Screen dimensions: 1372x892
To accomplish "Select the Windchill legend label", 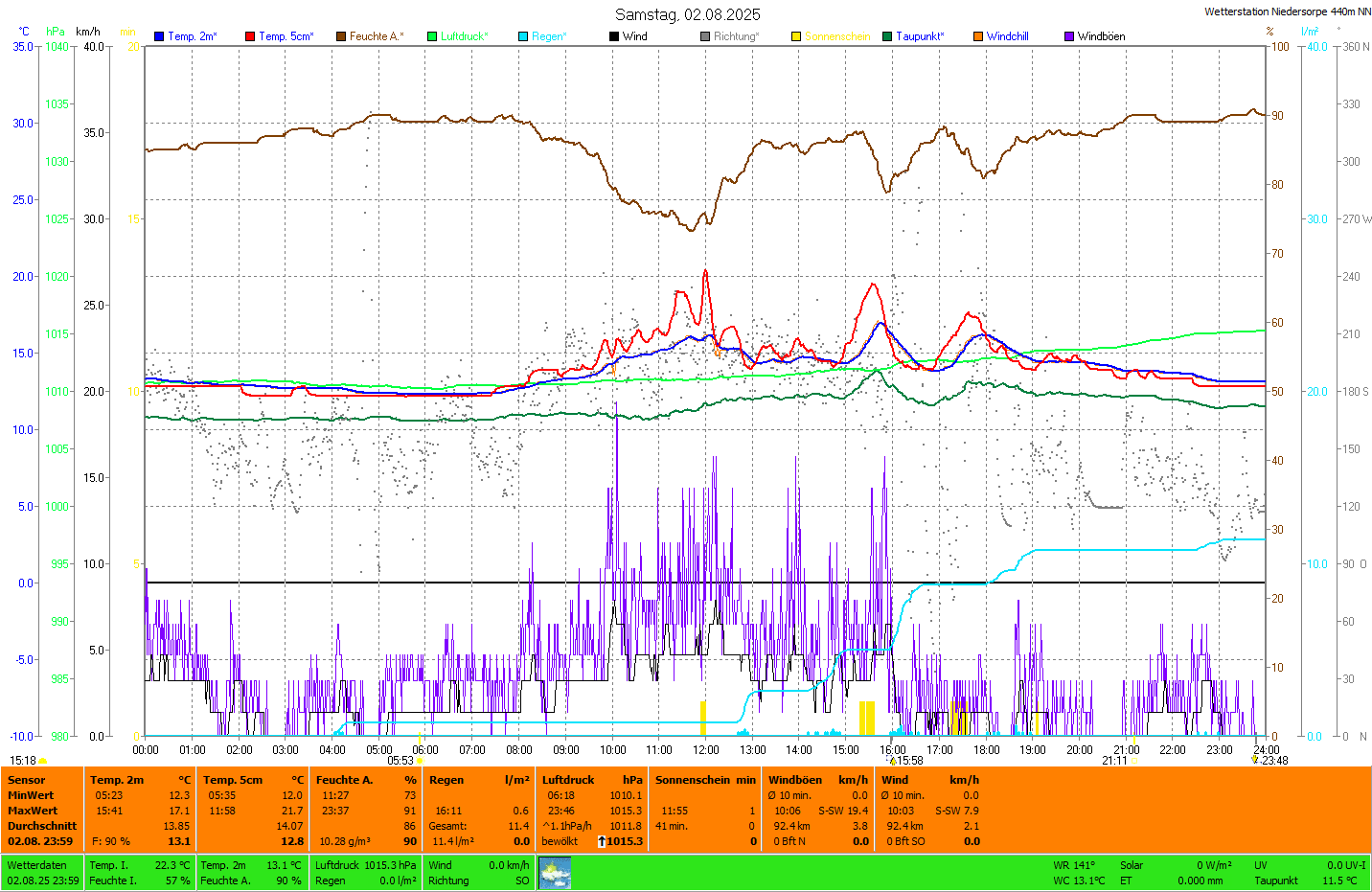I will pyautogui.click(x=1007, y=36).
